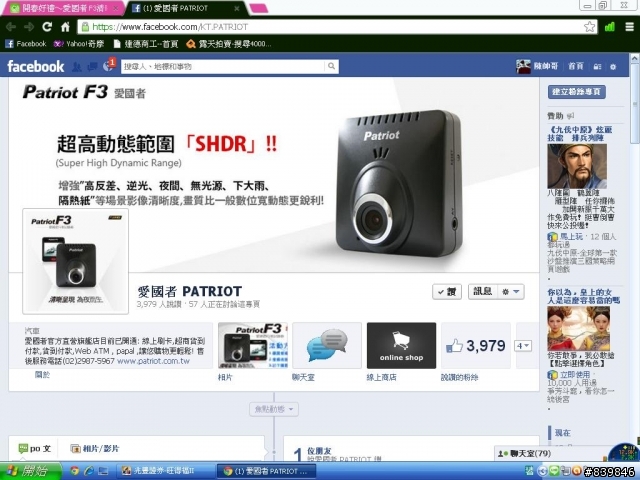Click the green bars extension icon
Screen dimensions: 640x480
609,27
